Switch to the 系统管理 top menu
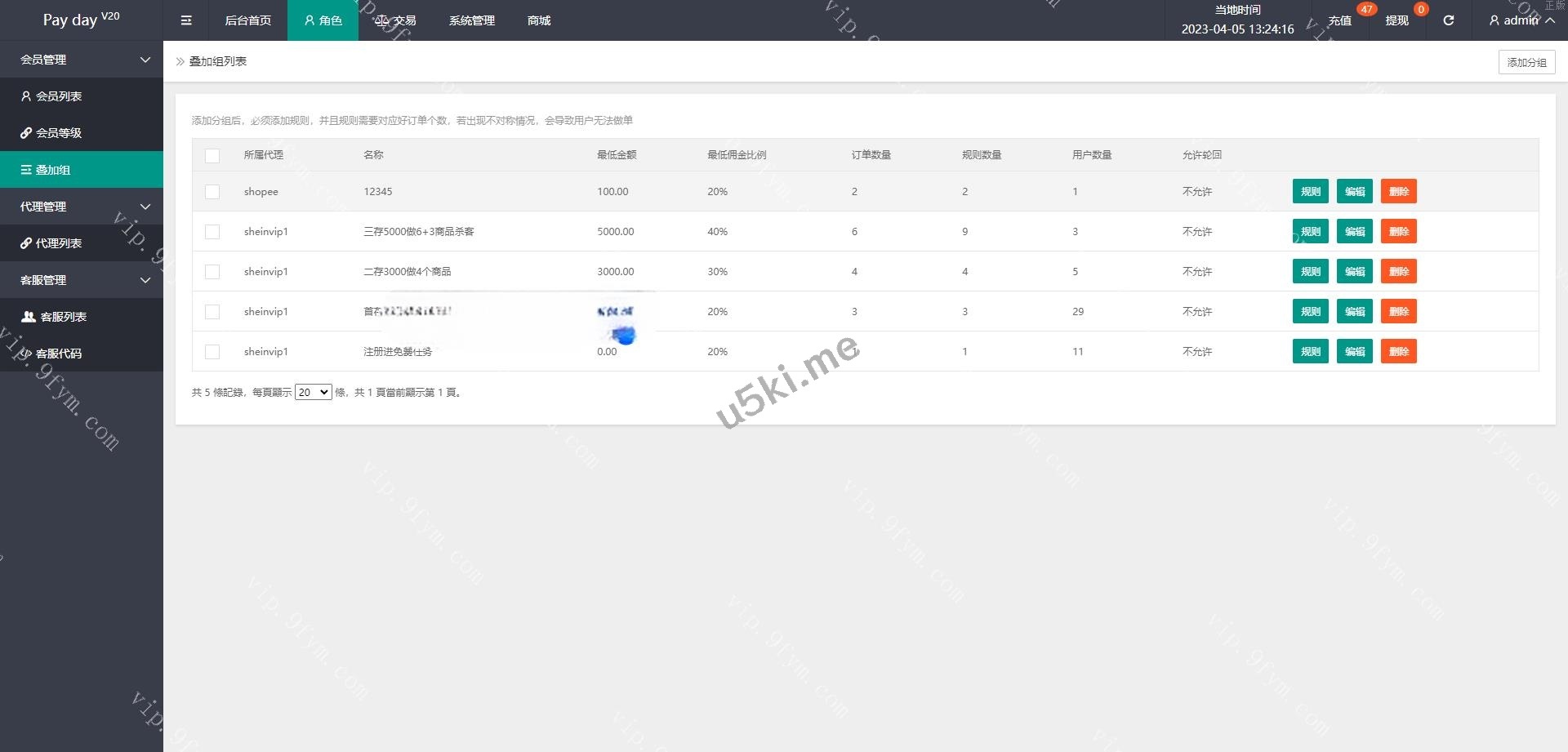This screenshot has height=752, width=1568. coord(471,20)
